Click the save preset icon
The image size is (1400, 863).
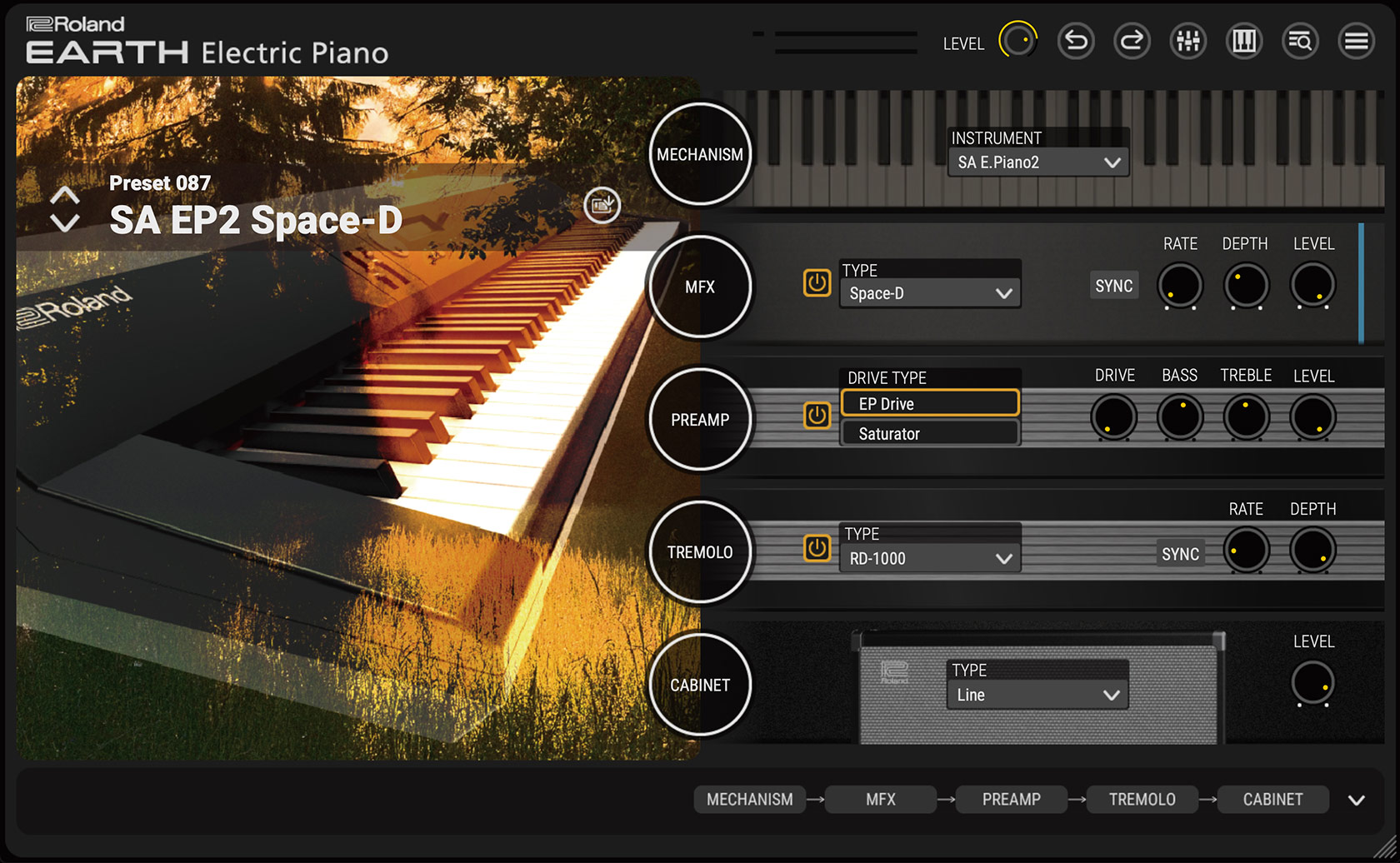click(x=602, y=205)
